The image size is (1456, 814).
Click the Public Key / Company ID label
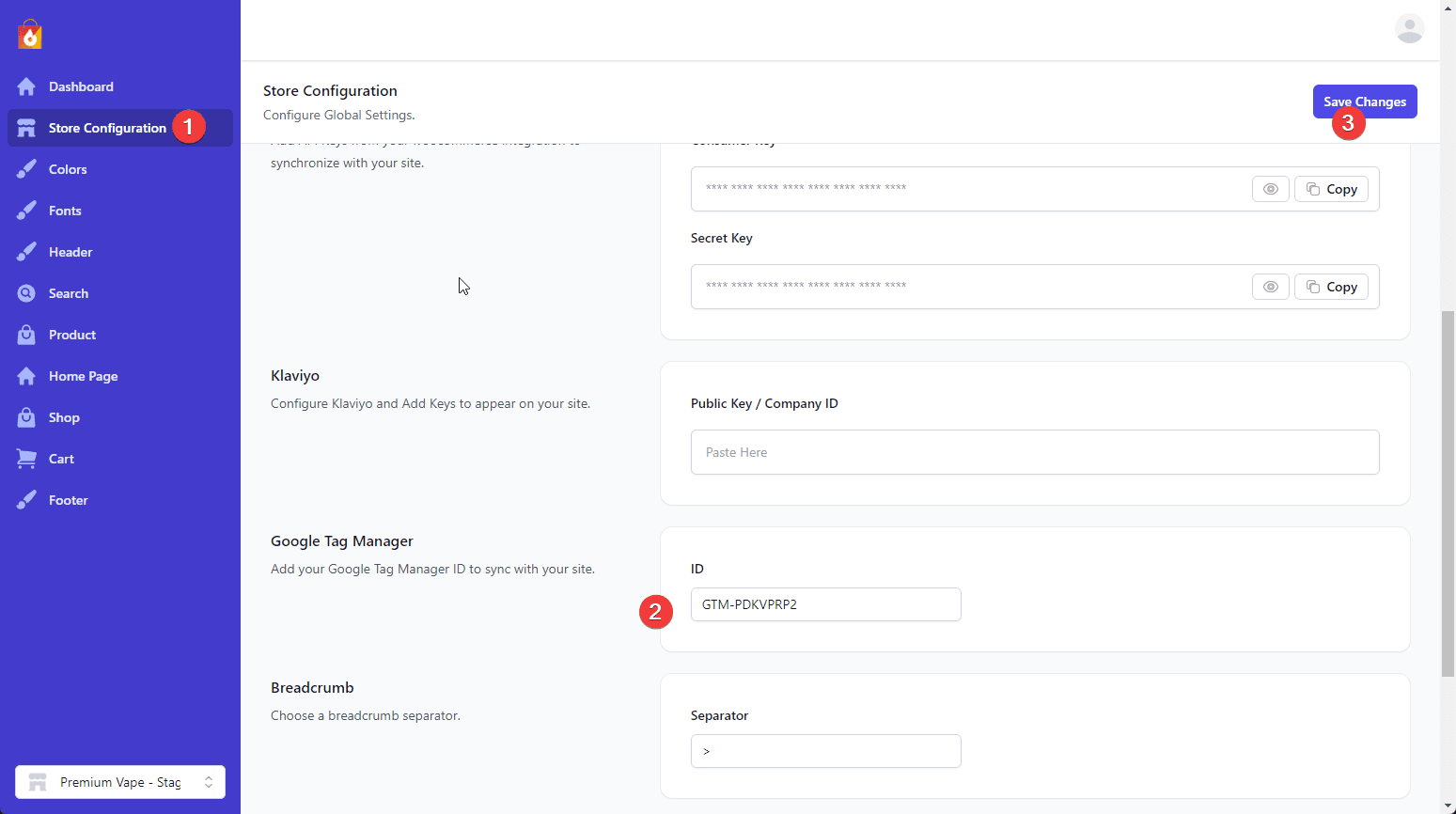[764, 403]
